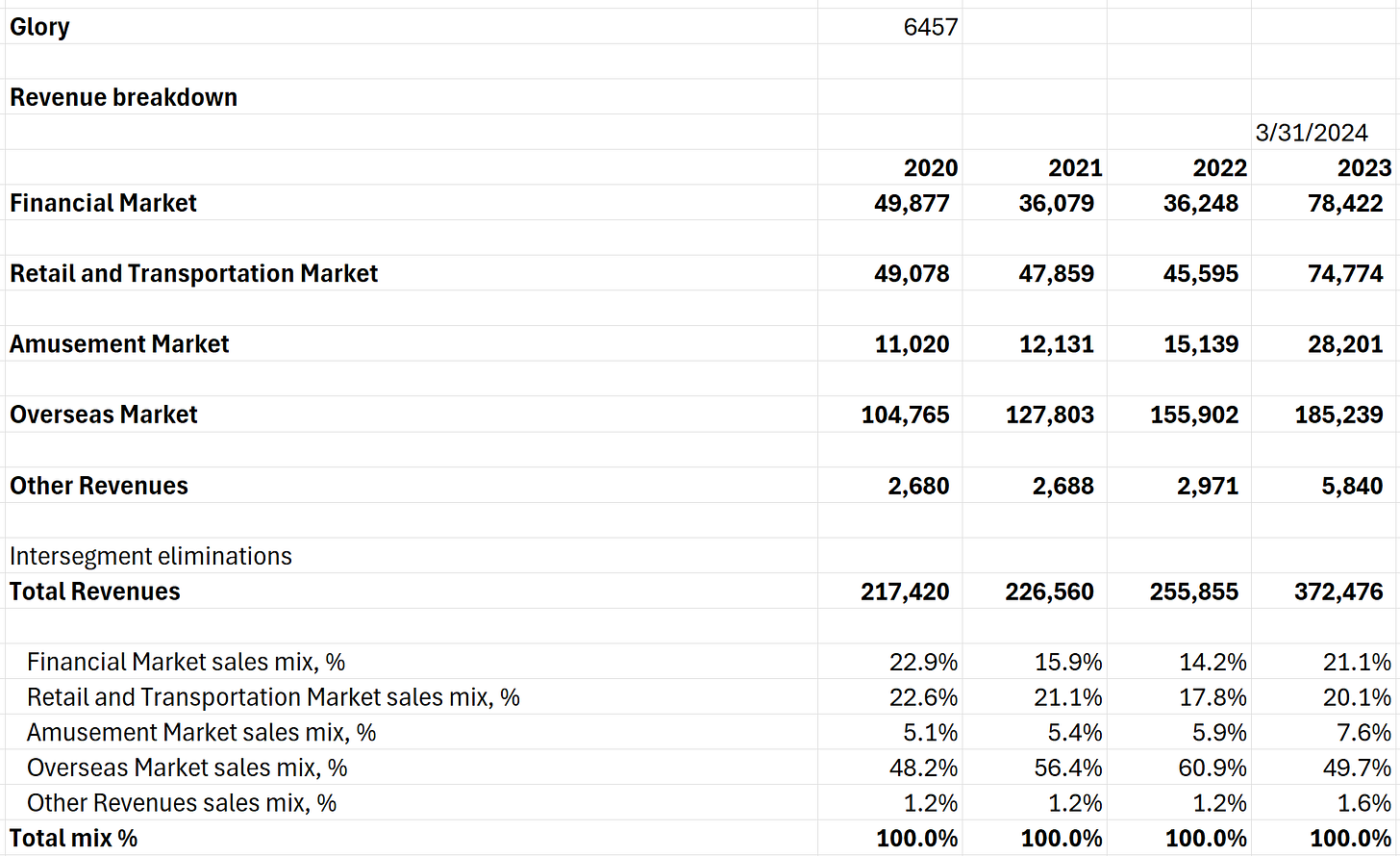Click 'Financial Market sales mix, %' label
Viewport: 1400px width, 856px height.
coord(186,662)
